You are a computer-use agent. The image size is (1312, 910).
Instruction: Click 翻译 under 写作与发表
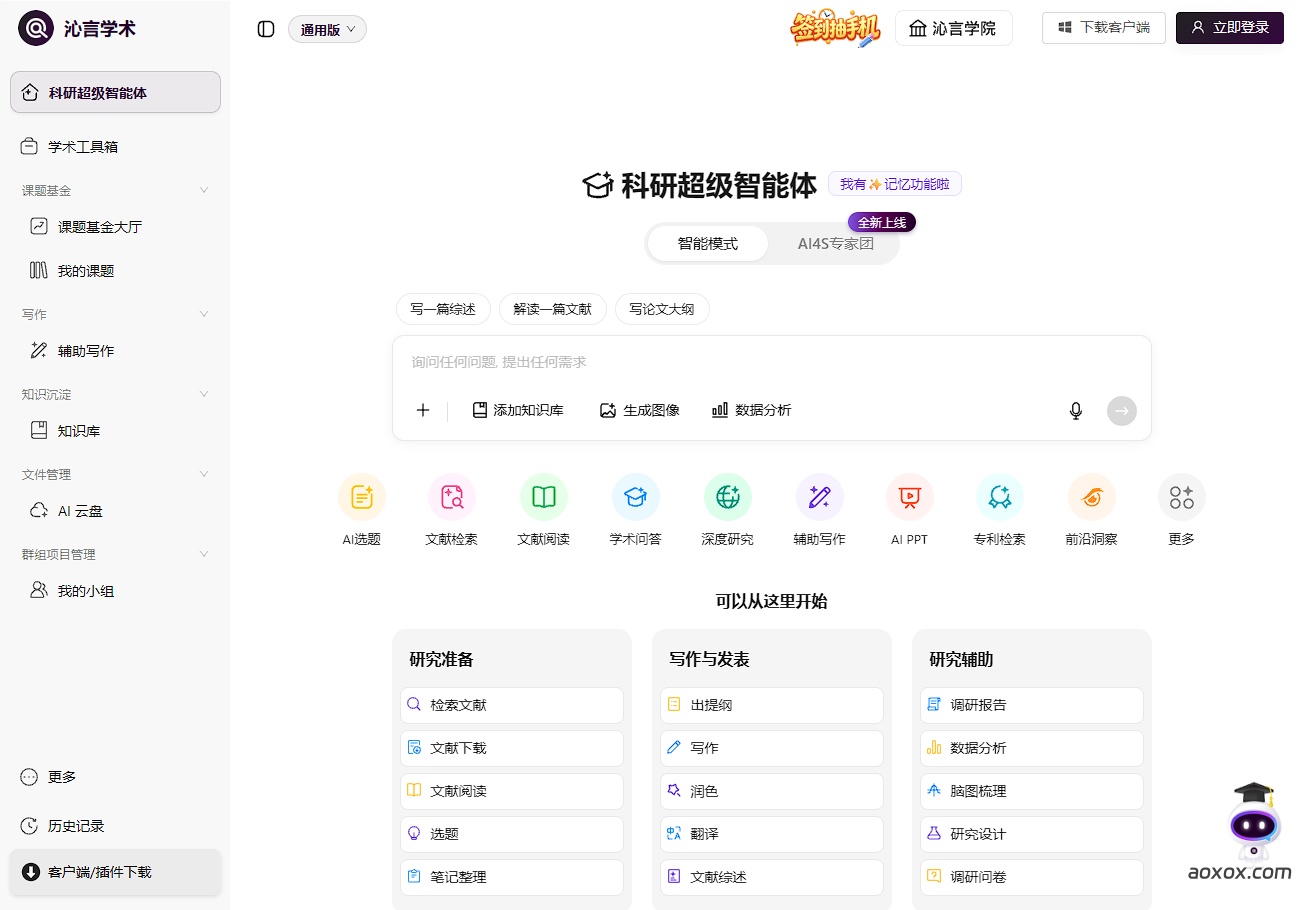pyautogui.click(x=772, y=834)
